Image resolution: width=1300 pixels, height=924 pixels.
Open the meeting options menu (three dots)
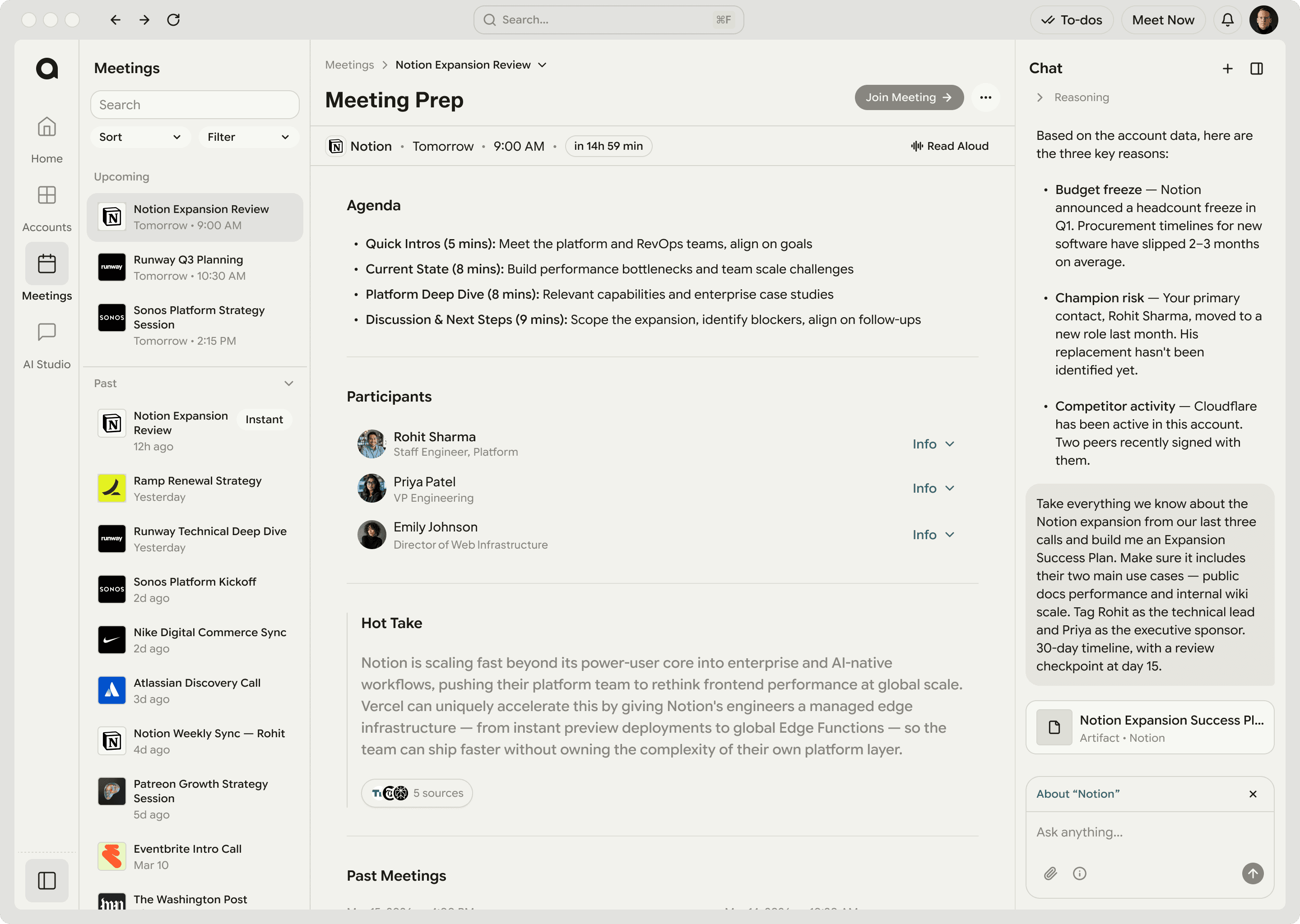tap(986, 97)
